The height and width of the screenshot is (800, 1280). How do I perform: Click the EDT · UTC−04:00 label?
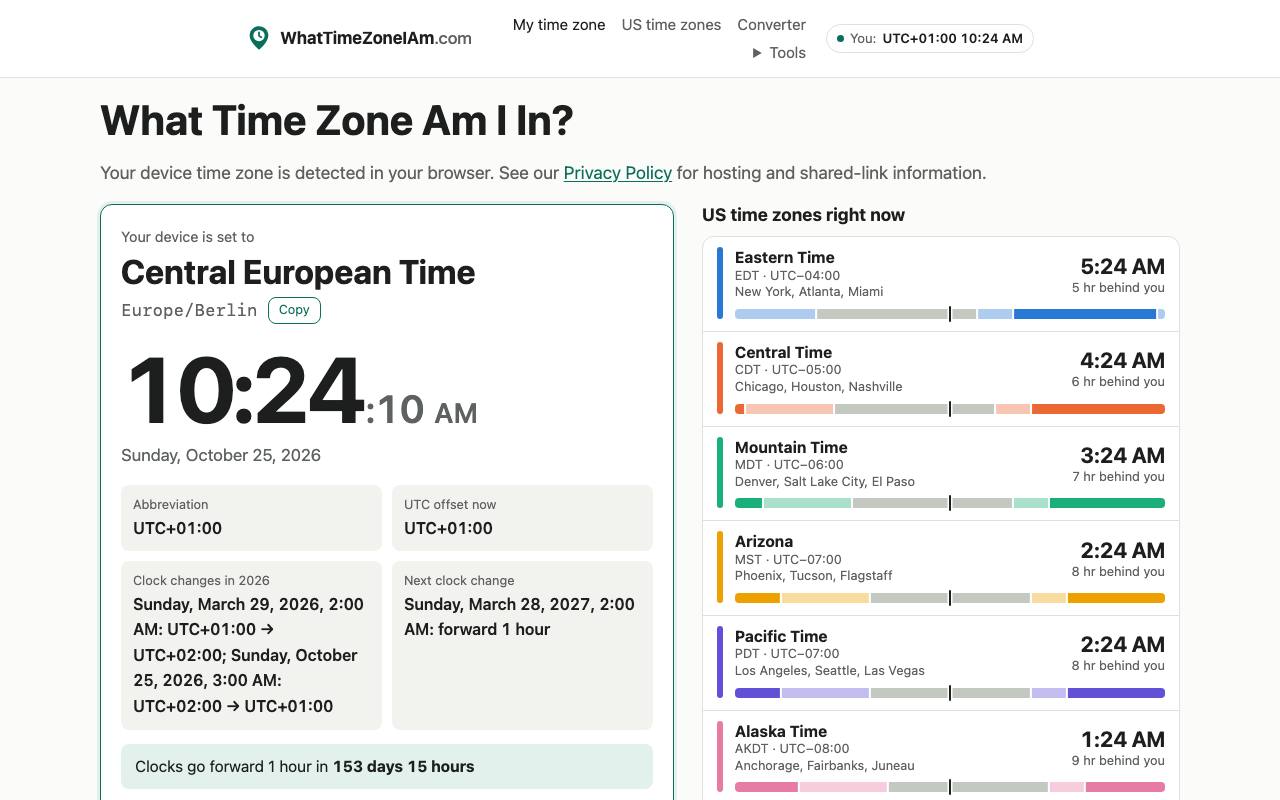(x=787, y=276)
